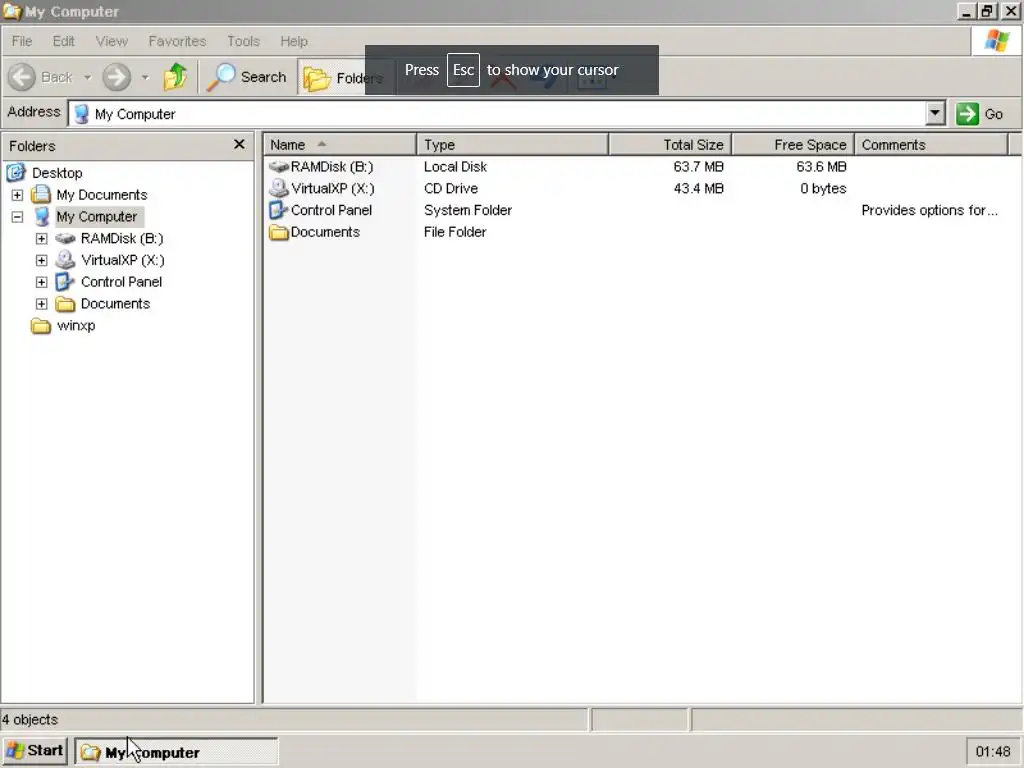Open the Start menu
Screen dimensions: 1024x768
click(x=35, y=751)
